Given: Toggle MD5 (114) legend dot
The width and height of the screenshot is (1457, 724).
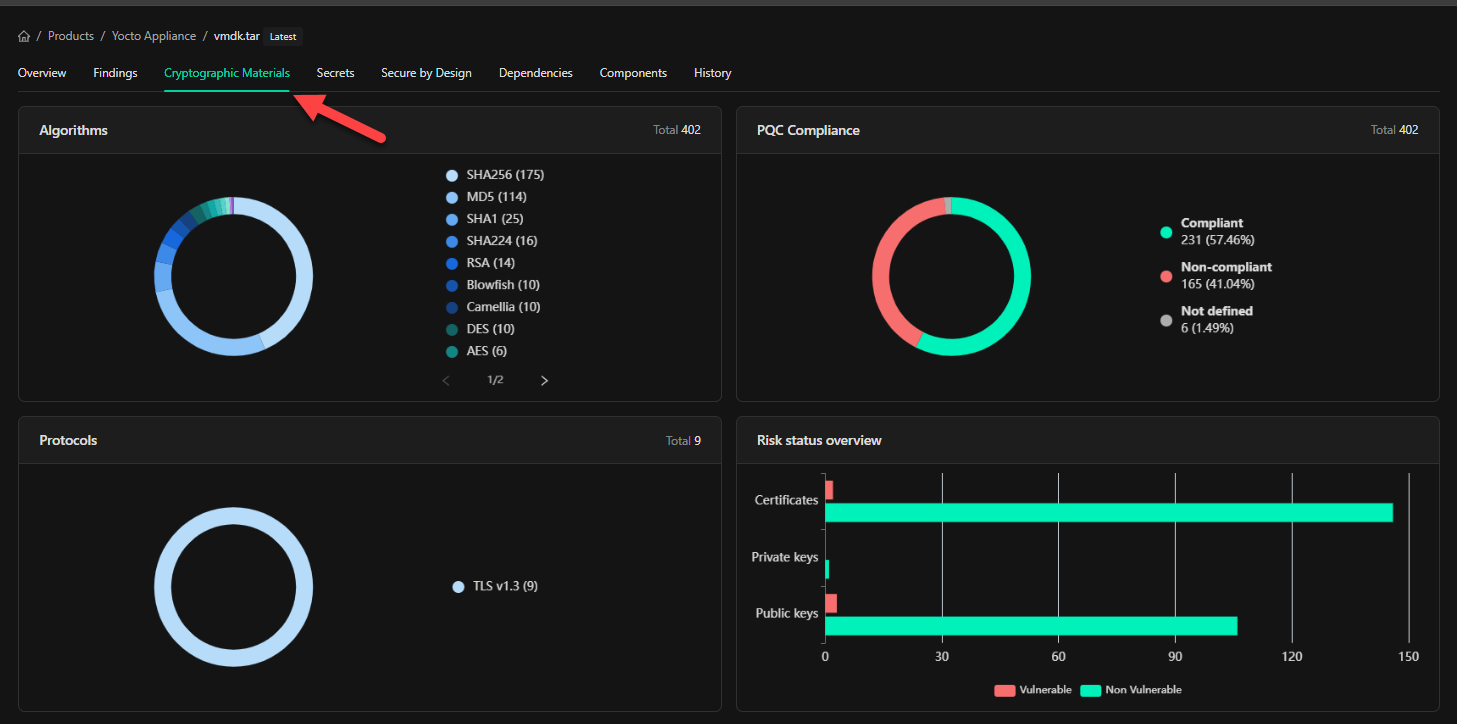Looking at the screenshot, I should pyautogui.click(x=452, y=197).
